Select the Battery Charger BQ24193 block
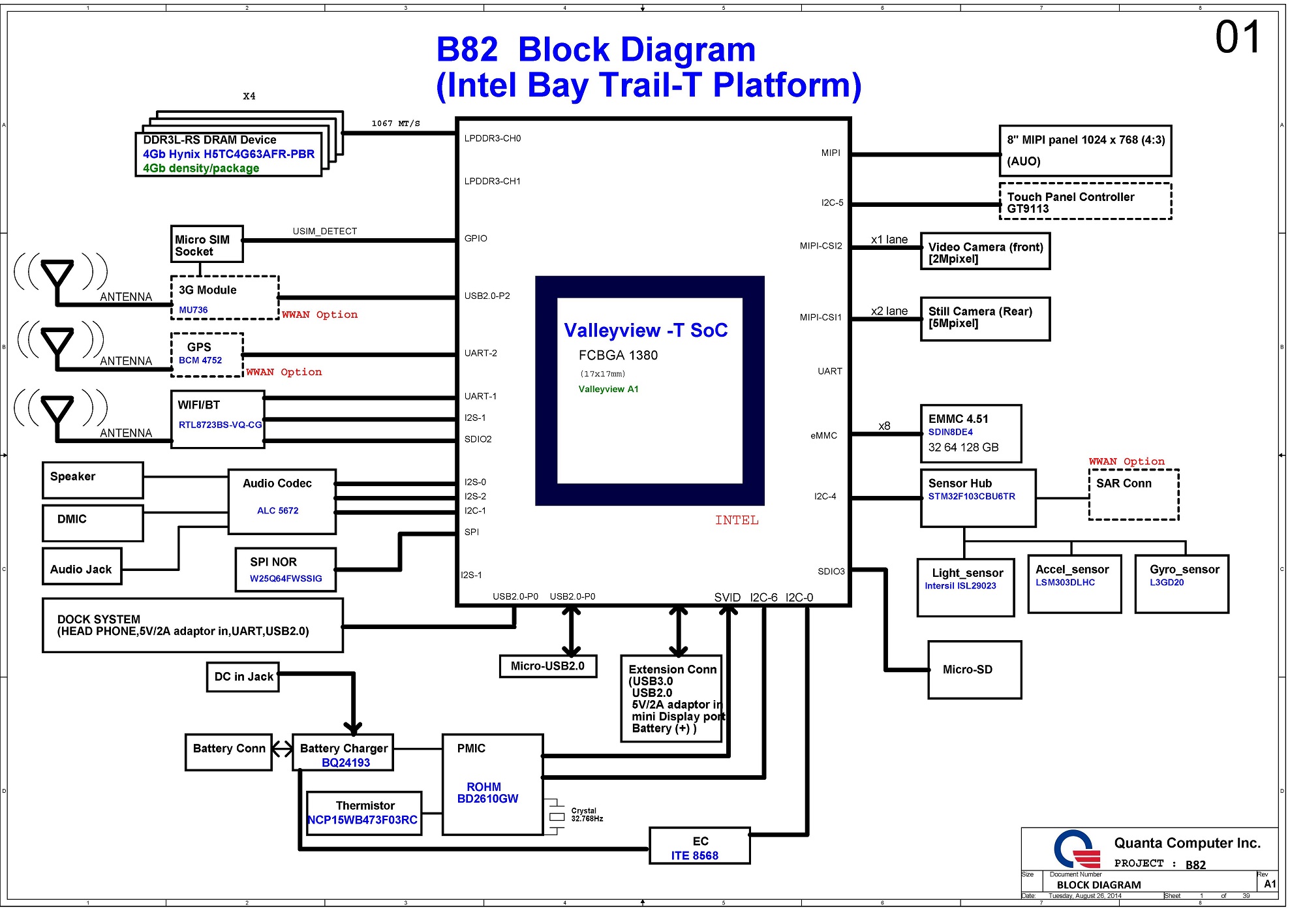This screenshot has height=924, width=1305. pyautogui.click(x=343, y=753)
